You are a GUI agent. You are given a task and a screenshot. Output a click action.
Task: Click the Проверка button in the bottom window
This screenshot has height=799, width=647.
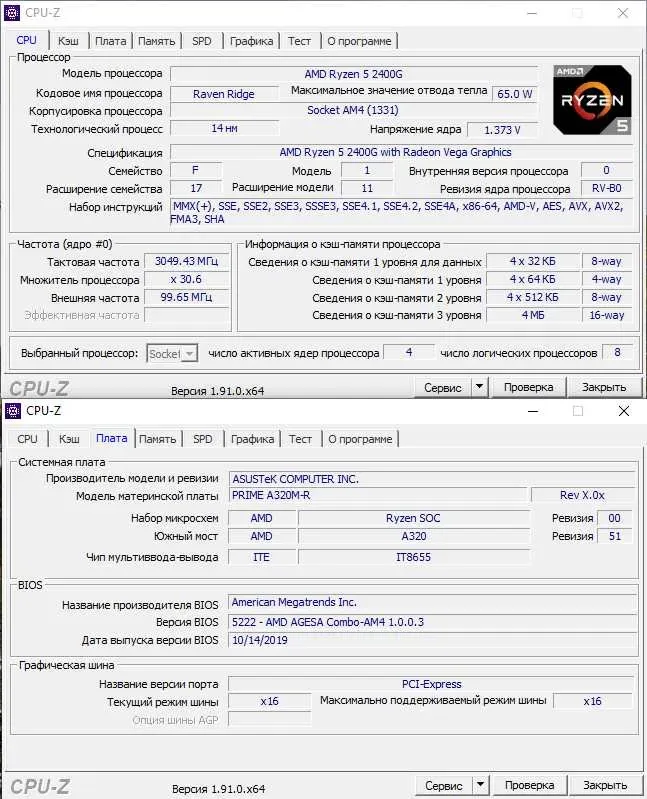pos(529,785)
